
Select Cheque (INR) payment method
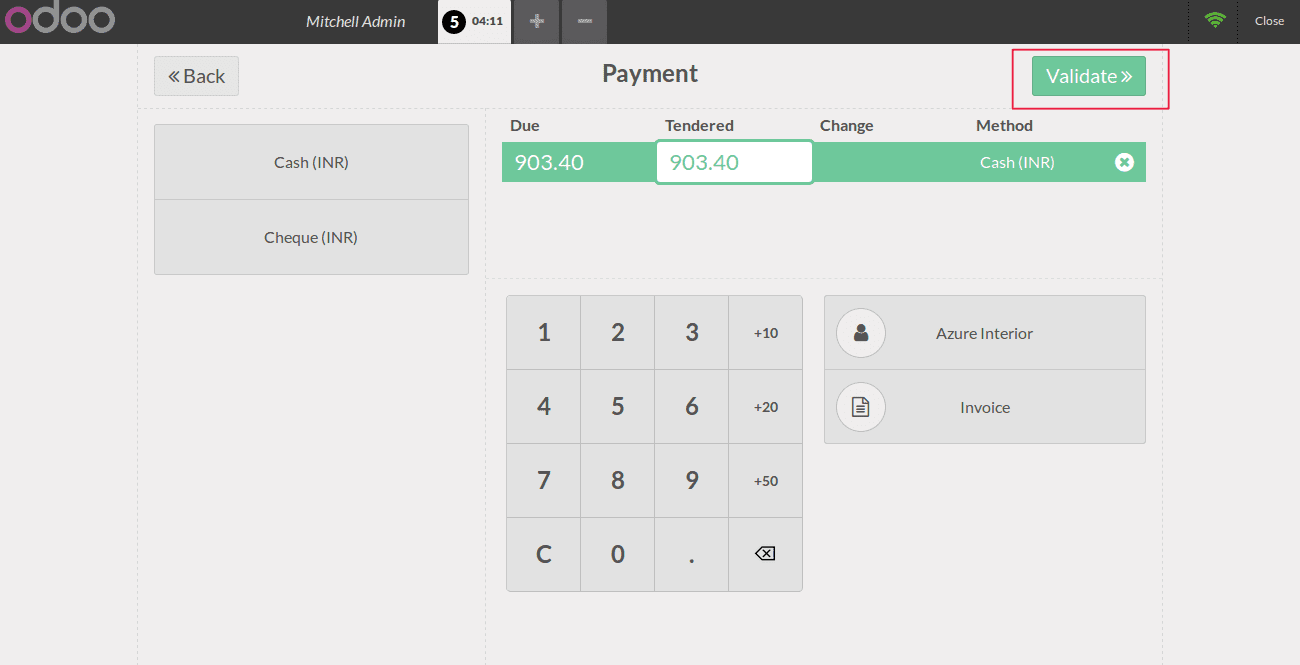tap(311, 237)
